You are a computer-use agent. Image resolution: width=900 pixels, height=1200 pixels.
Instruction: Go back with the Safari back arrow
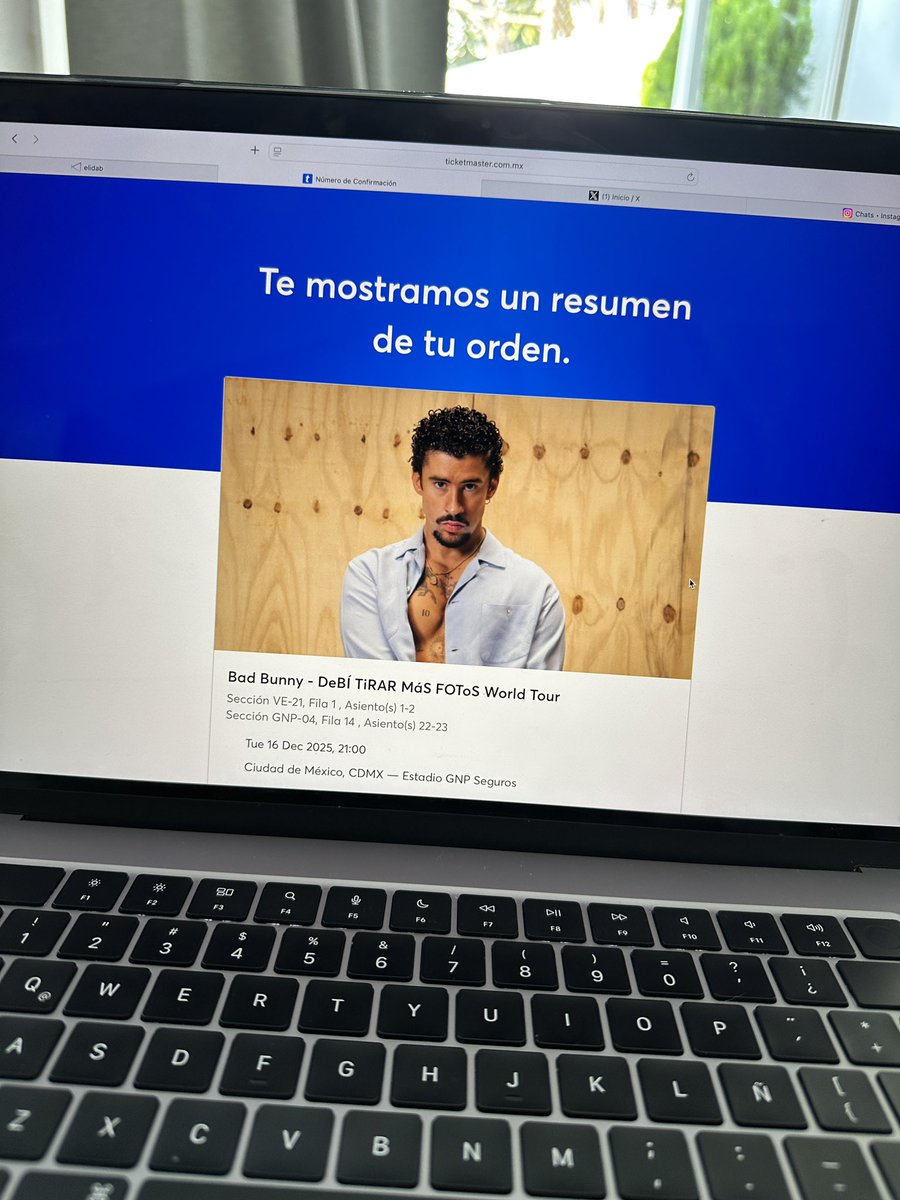coord(14,139)
